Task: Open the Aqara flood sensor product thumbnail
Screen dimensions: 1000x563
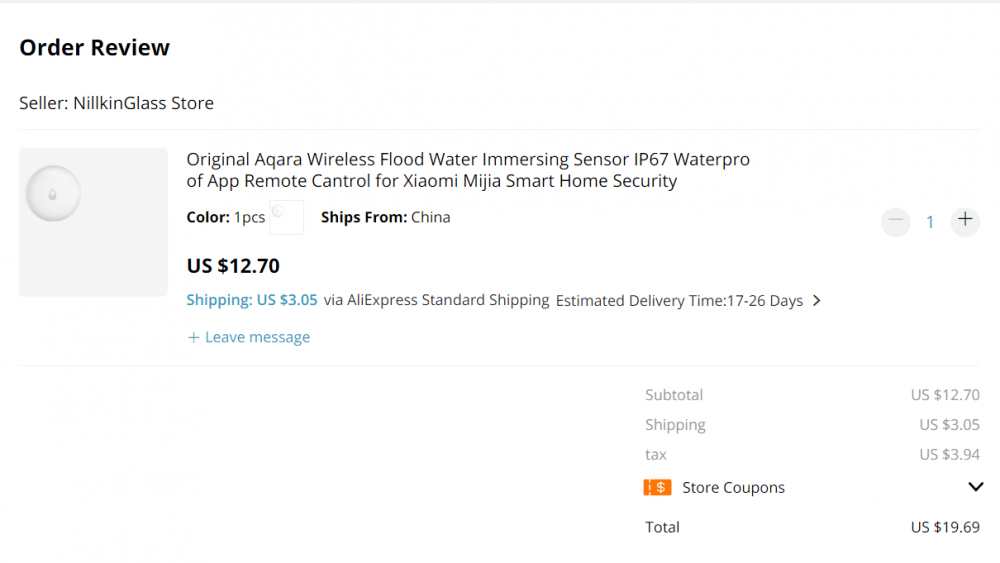Action: click(93, 222)
